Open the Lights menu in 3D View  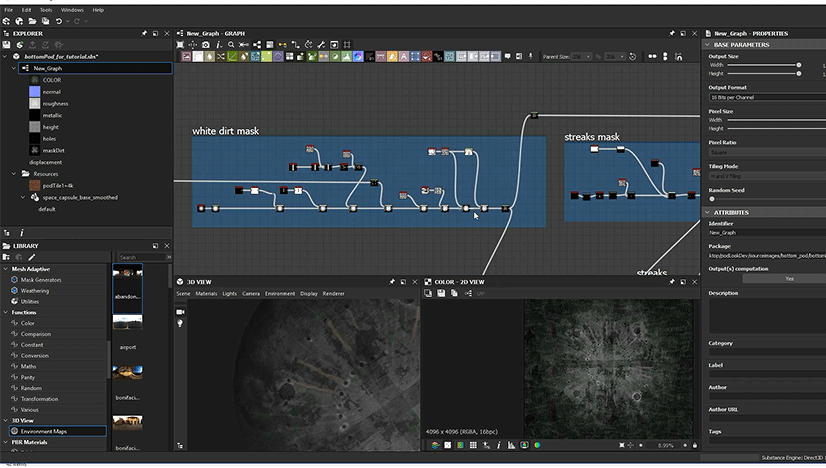coord(229,294)
